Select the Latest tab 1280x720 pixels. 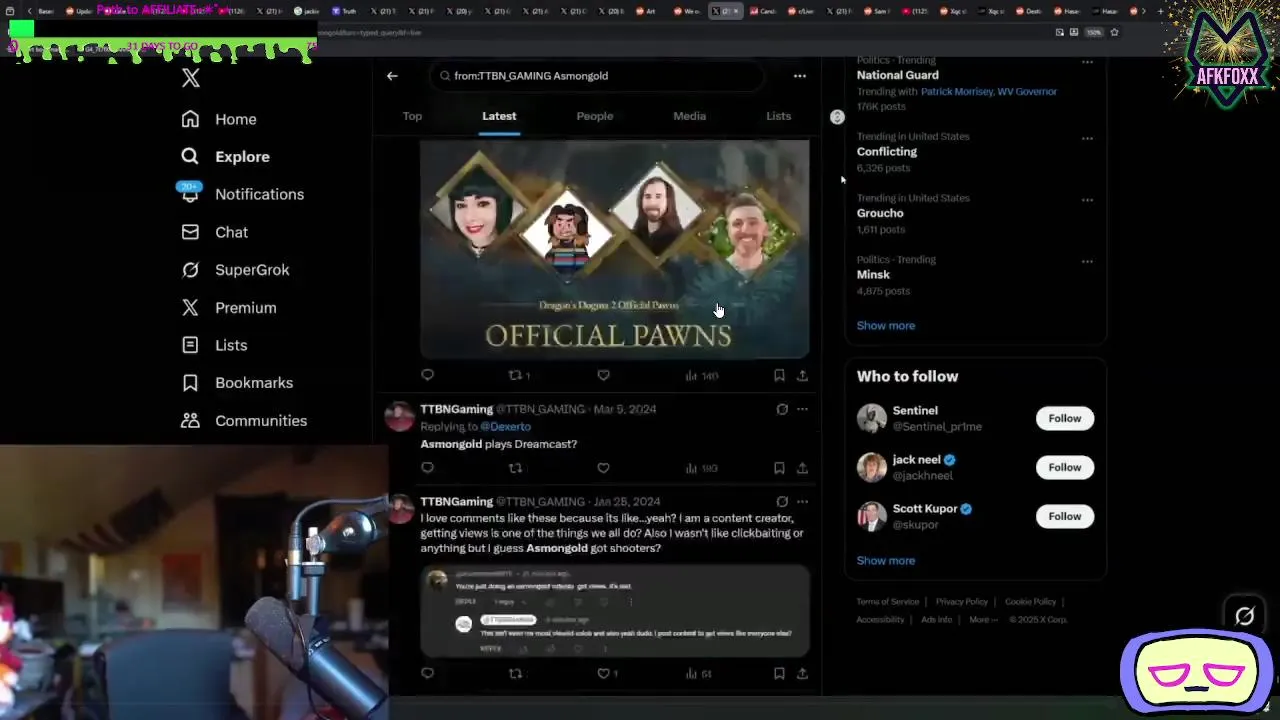pos(499,116)
